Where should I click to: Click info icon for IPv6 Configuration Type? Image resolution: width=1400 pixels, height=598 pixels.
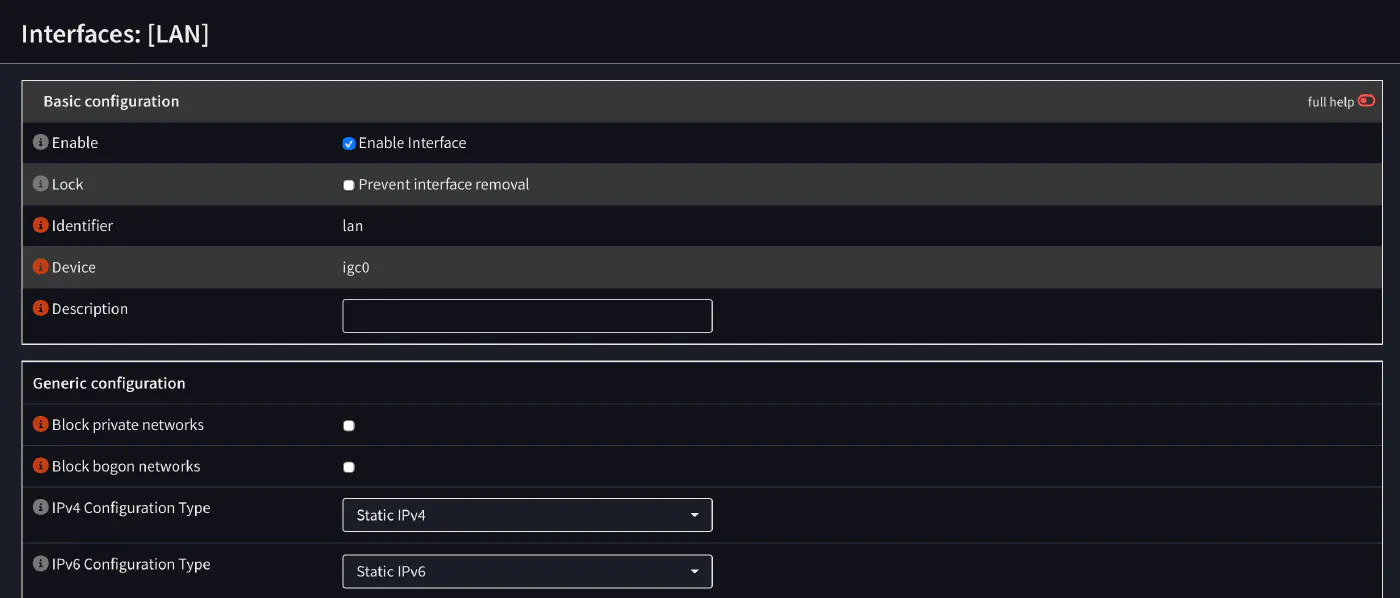tap(41, 564)
